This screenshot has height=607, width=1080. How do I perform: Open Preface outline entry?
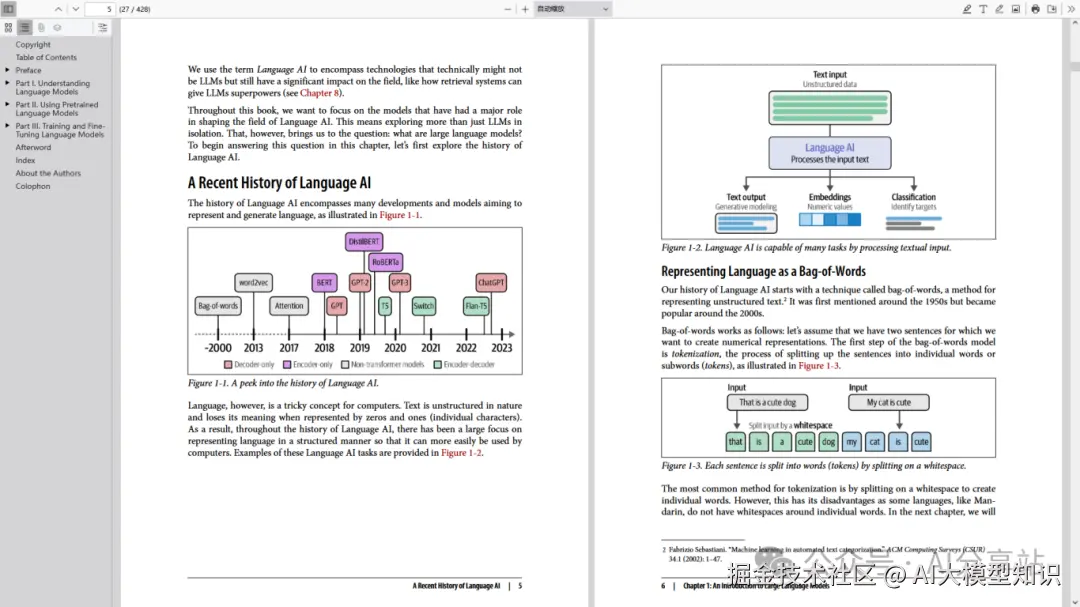point(28,70)
